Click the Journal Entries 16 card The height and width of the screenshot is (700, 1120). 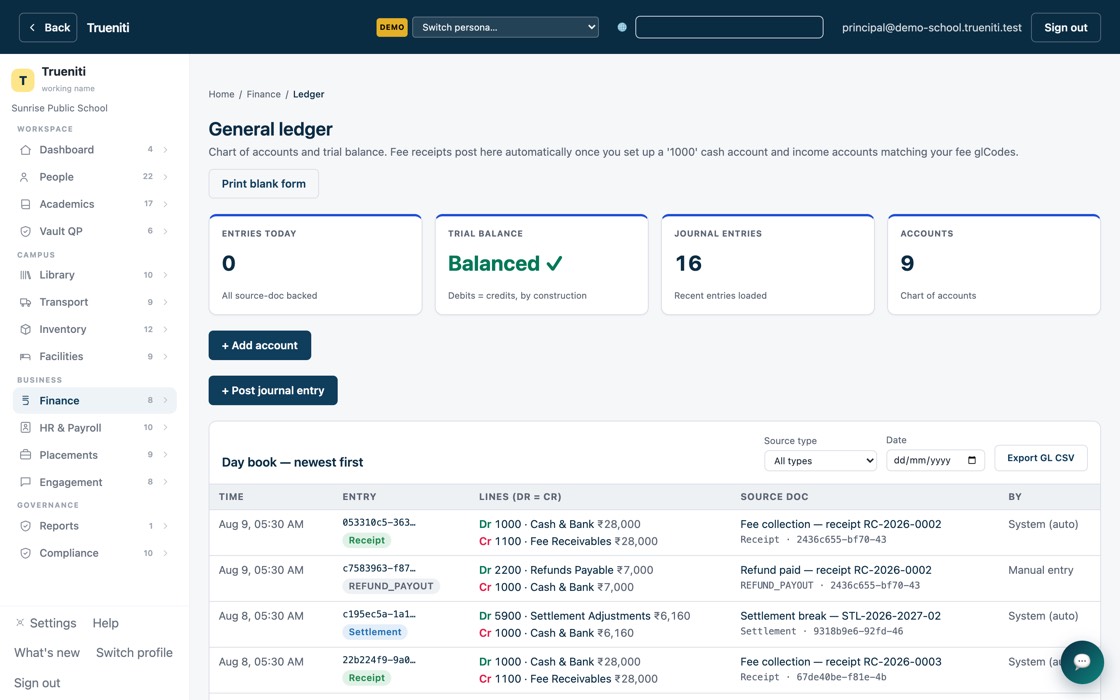click(x=768, y=264)
